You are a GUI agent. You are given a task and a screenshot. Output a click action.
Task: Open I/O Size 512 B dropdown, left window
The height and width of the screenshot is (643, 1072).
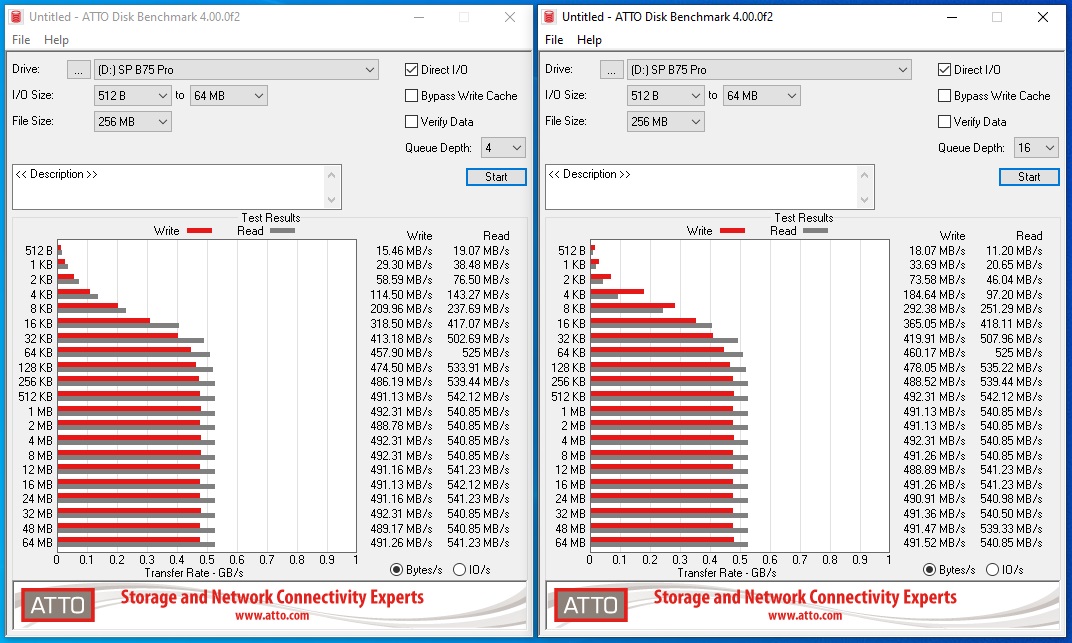point(133,96)
